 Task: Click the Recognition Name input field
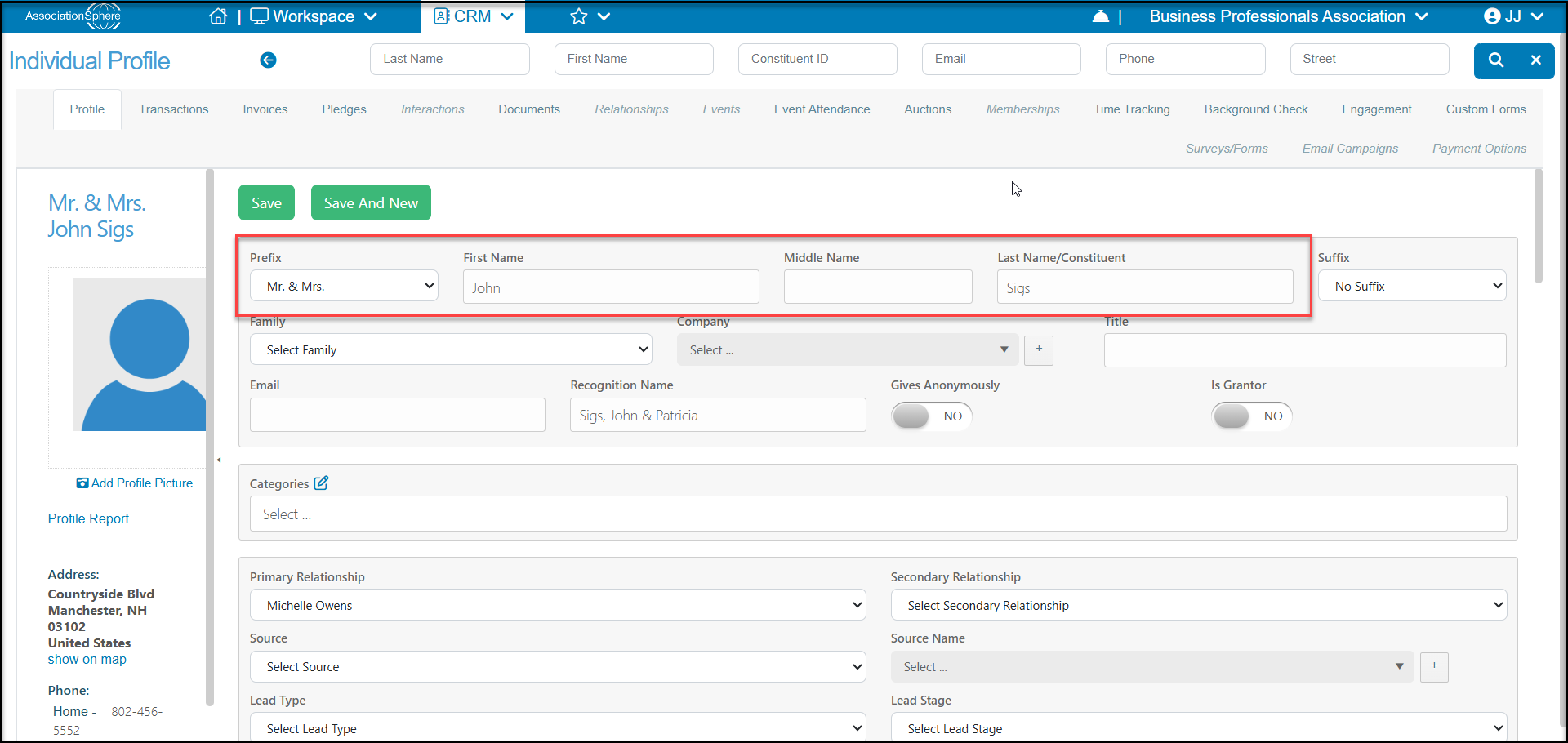718,415
